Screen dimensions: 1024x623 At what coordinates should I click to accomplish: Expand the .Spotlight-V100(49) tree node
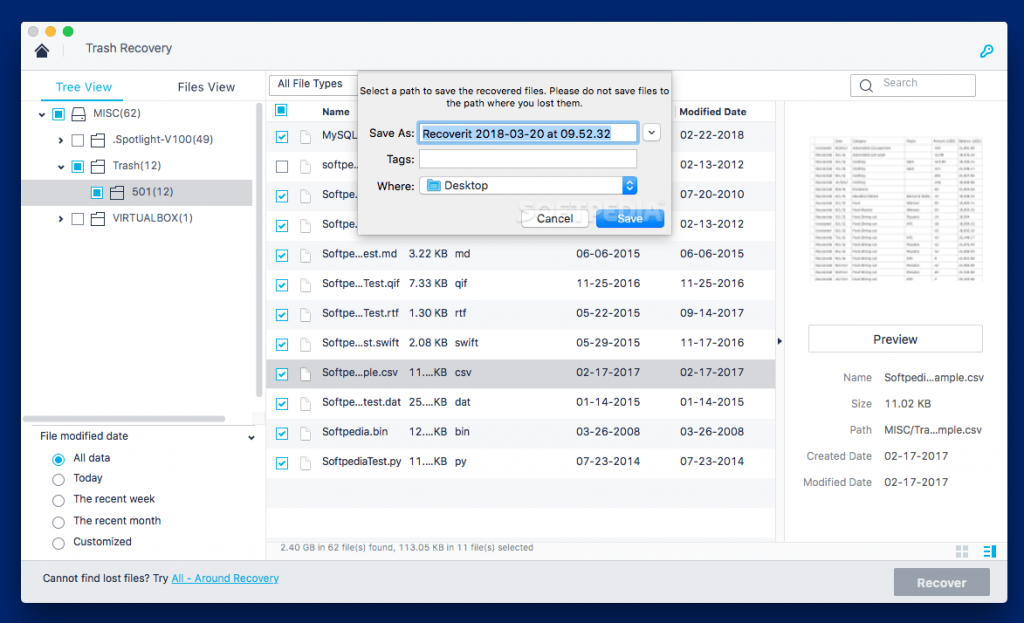[61, 140]
